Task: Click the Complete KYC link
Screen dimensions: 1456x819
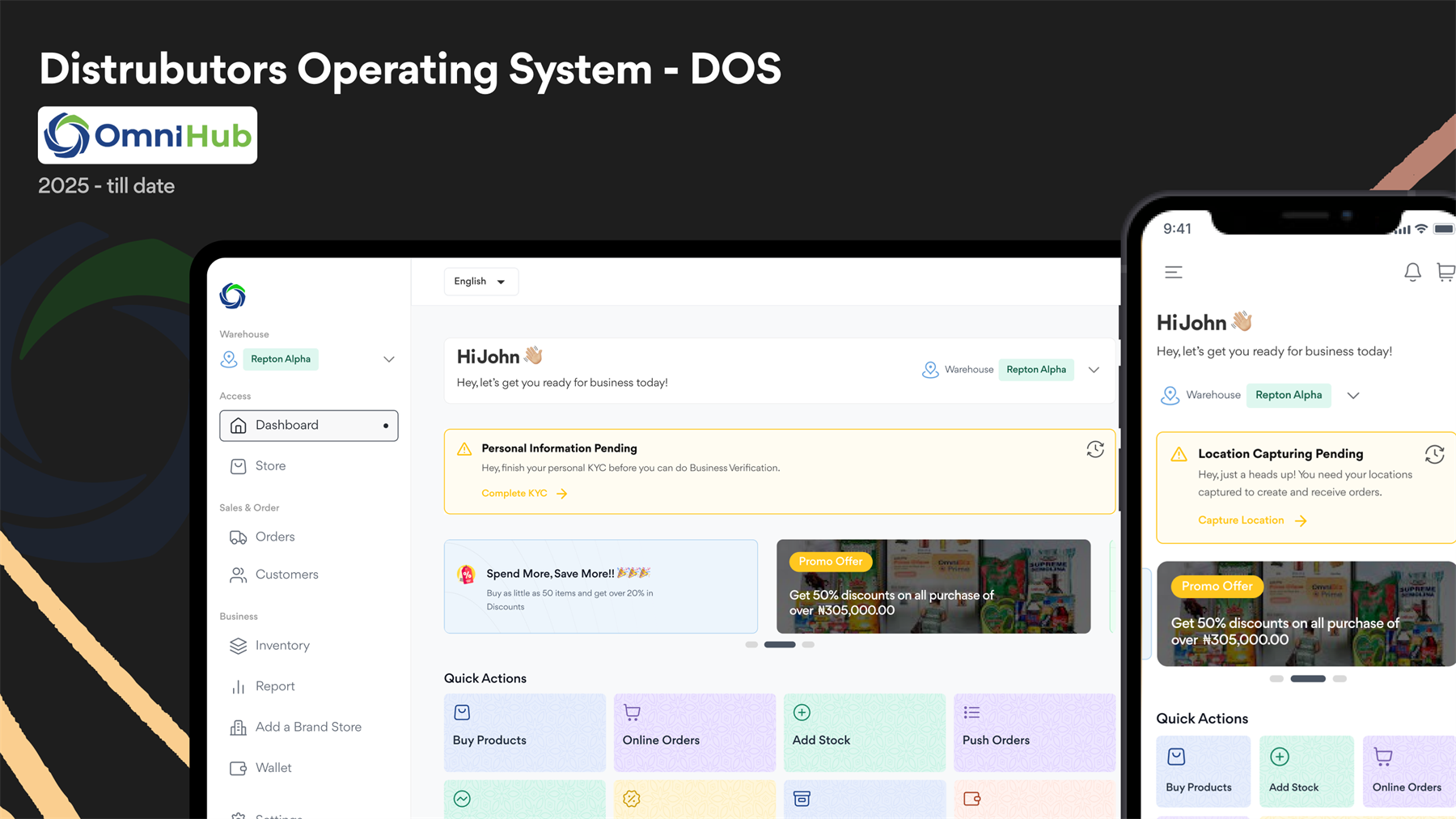Action: (524, 494)
